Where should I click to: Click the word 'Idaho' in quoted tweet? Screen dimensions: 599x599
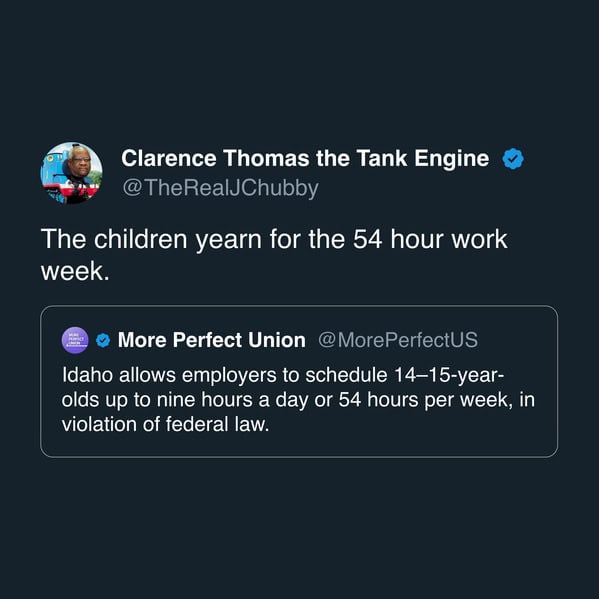point(87,375)
